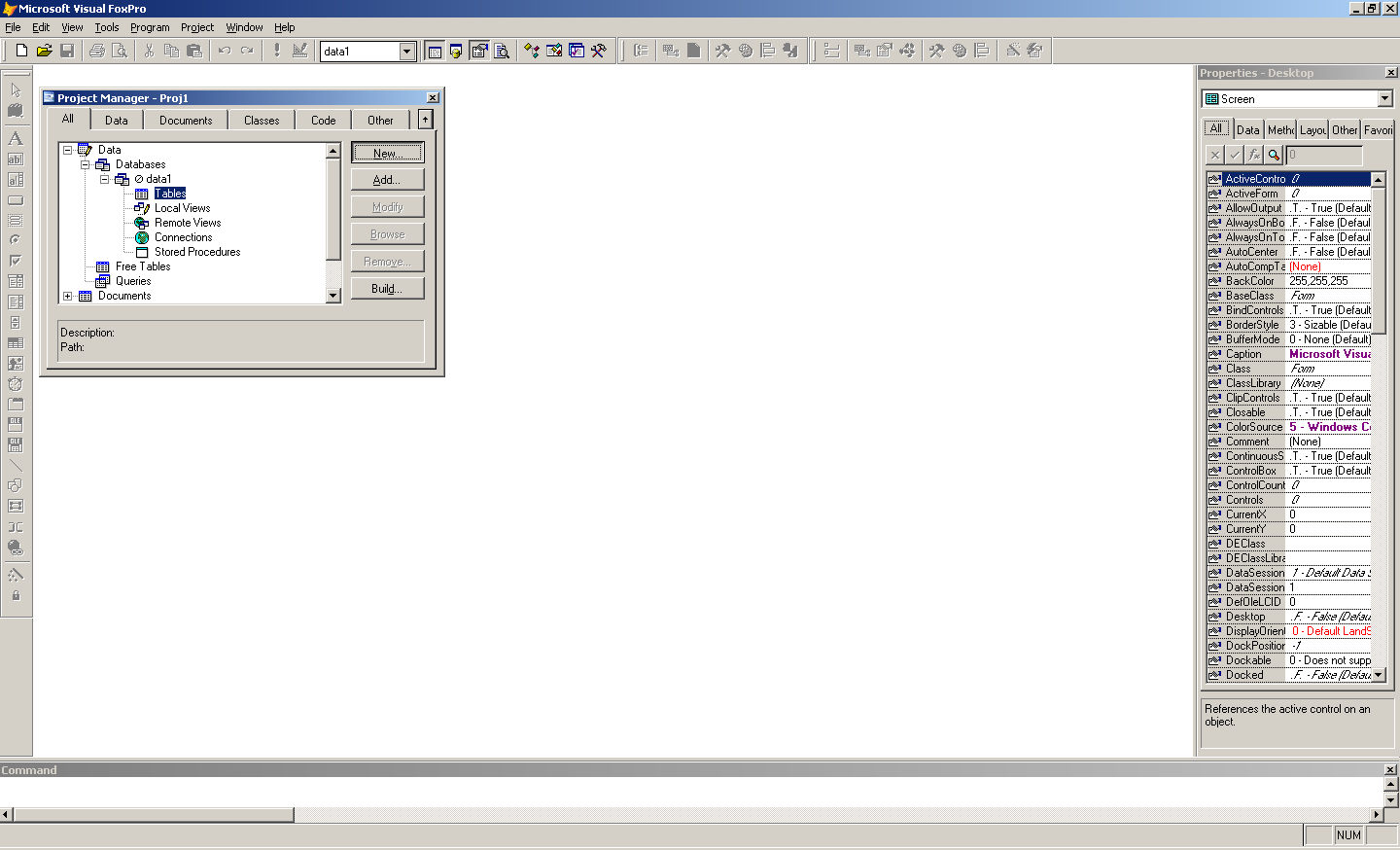Click the Paste clipboard icon
1400x850 pixels.
tap(194, 51)
